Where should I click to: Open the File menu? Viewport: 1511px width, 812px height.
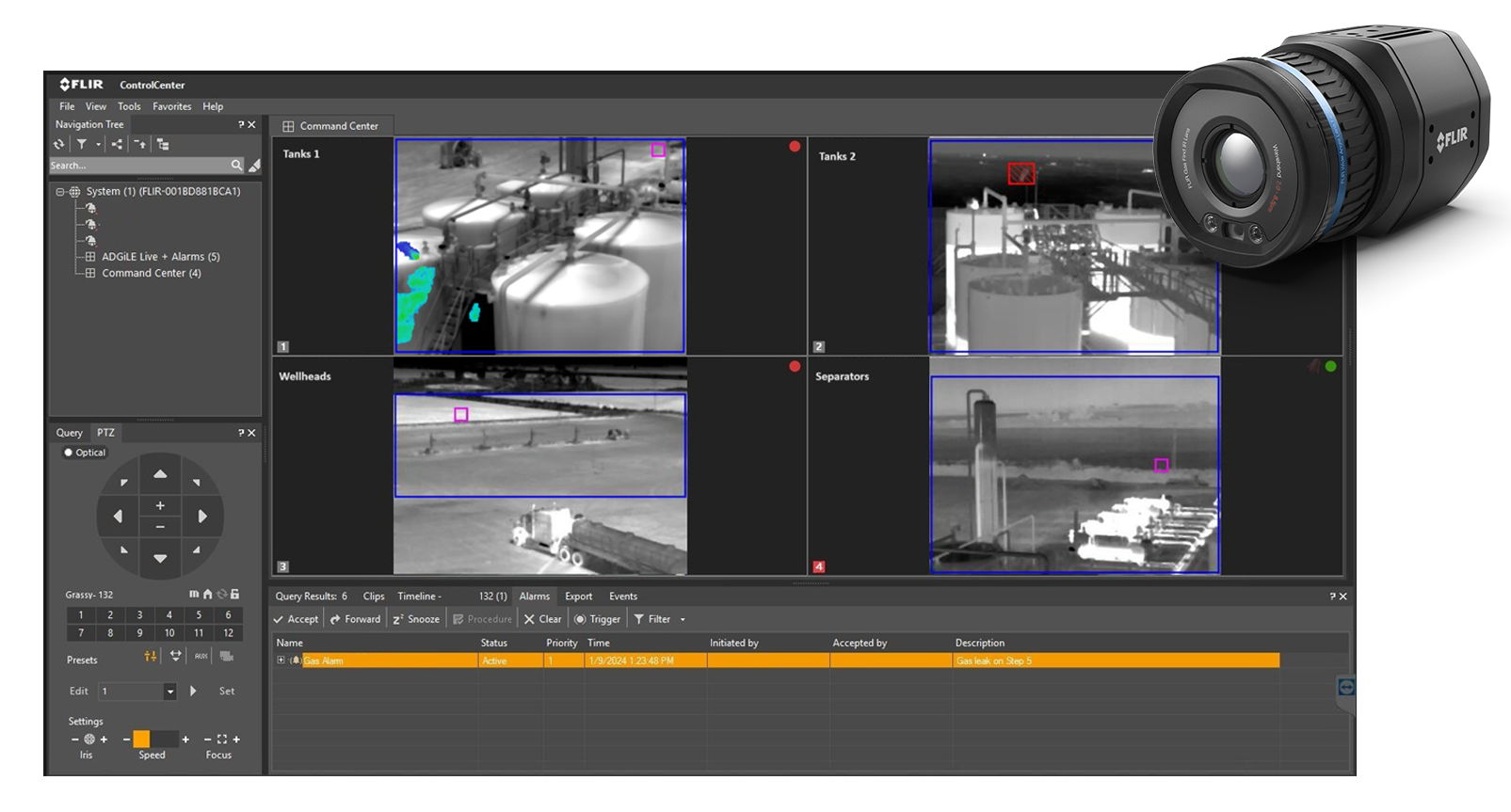pos(67,106)
